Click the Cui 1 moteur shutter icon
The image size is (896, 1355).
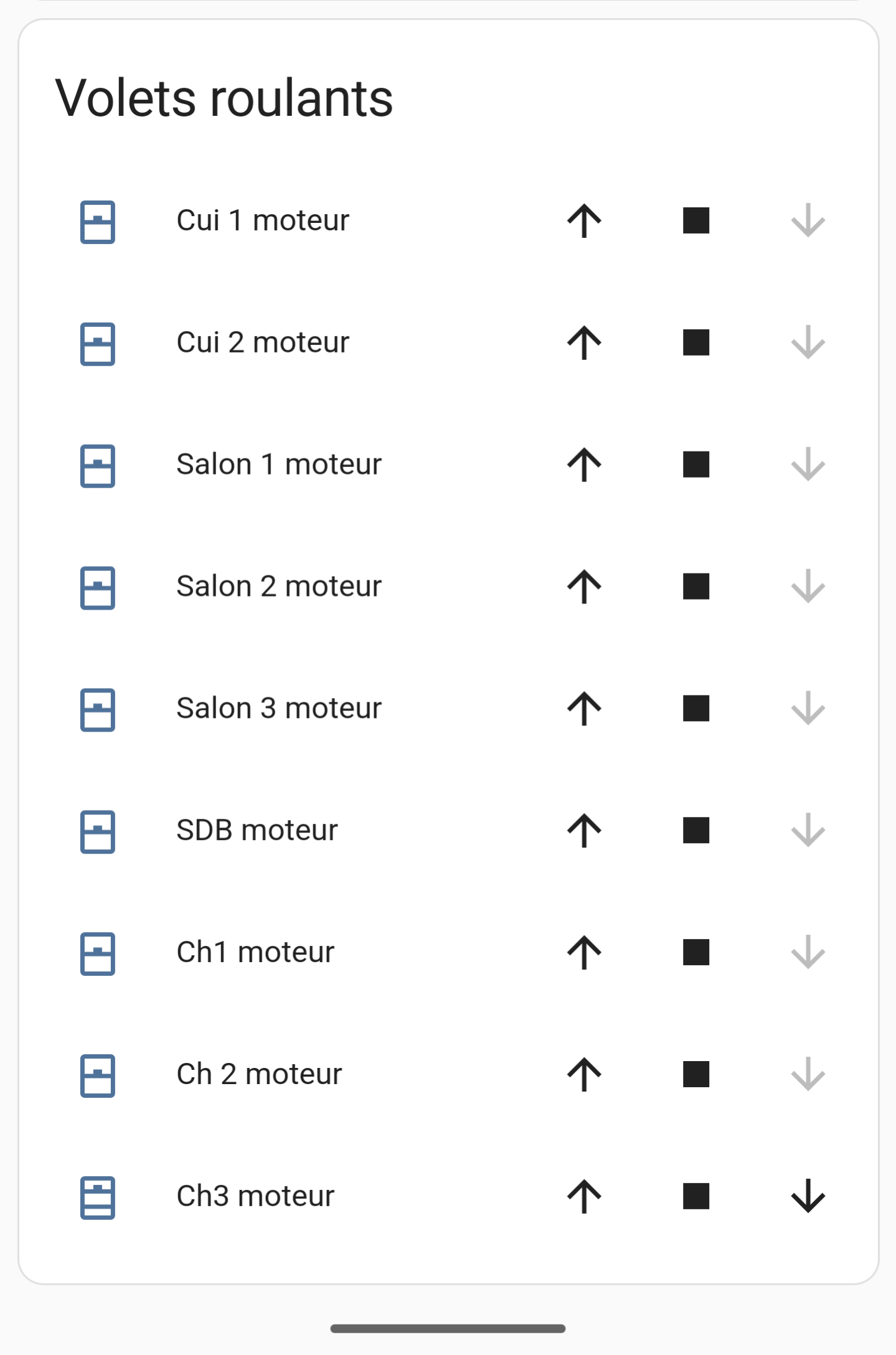point(98,222)
